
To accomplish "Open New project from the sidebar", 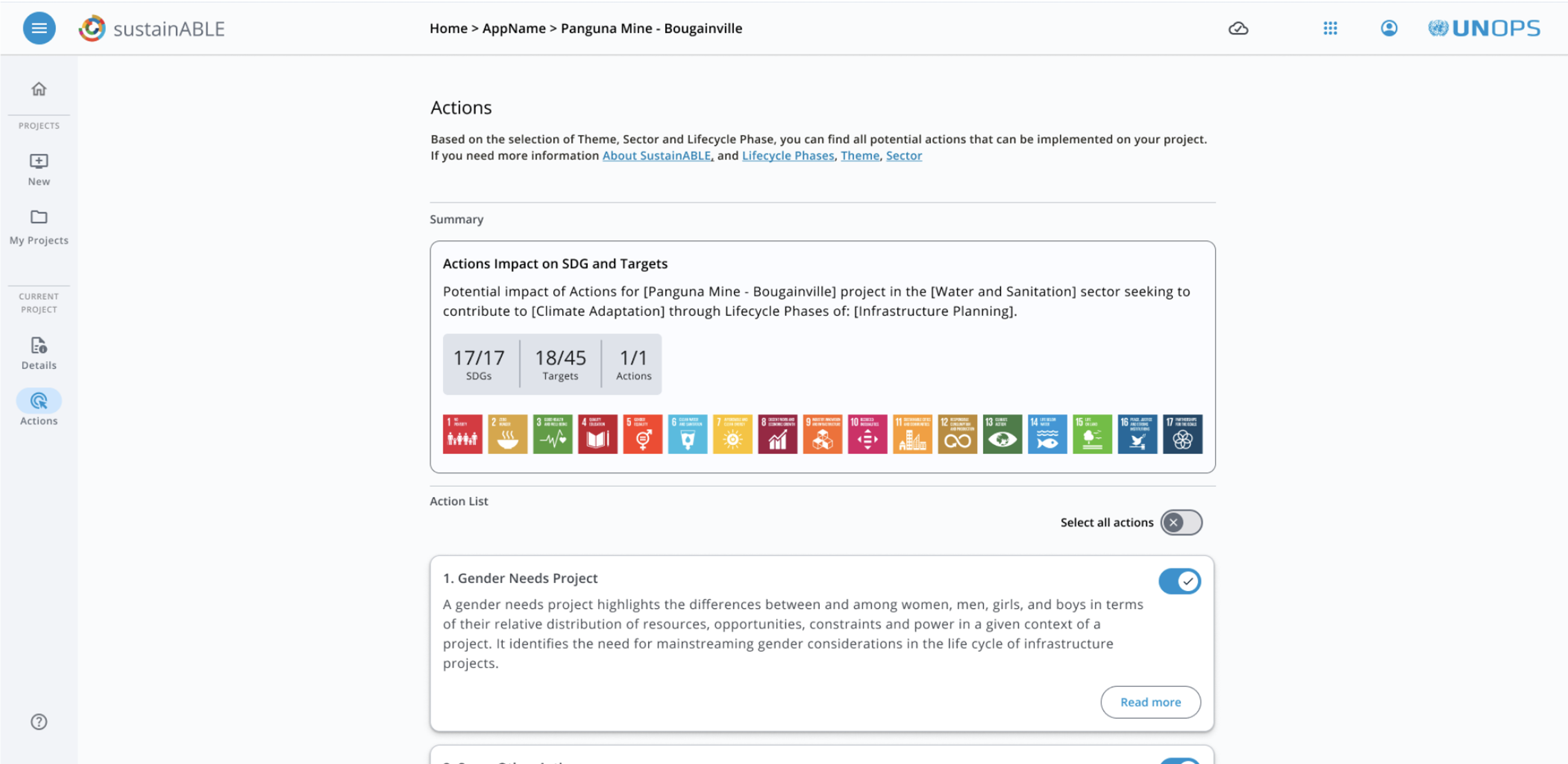I will 38,161.
